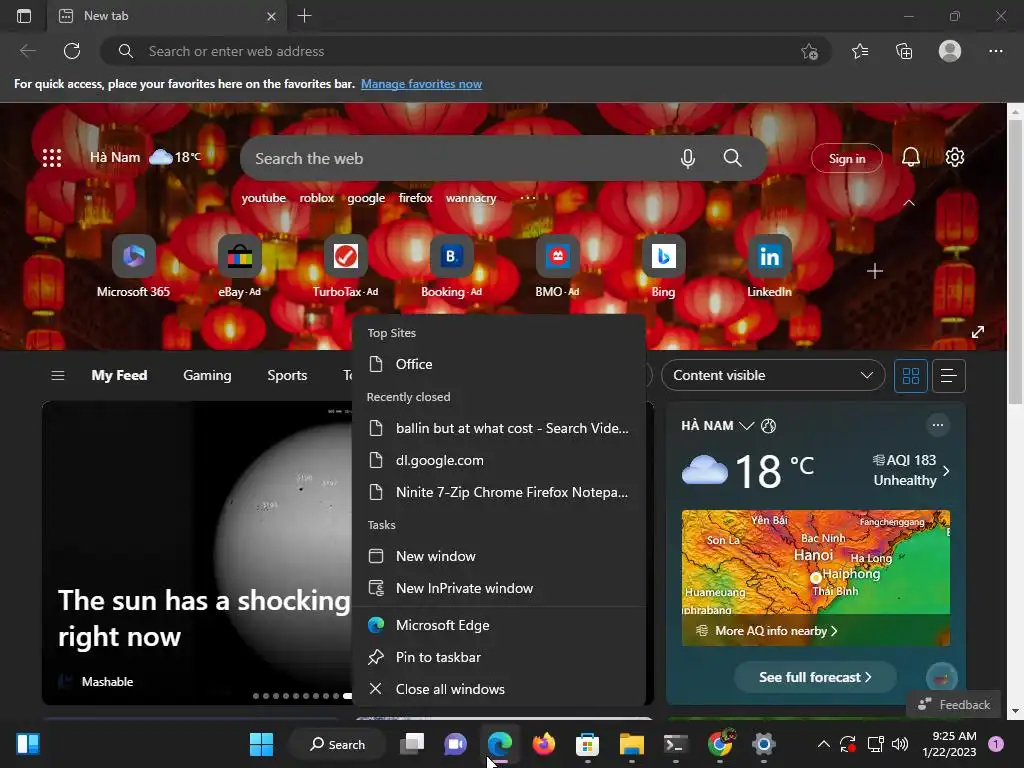Switch to Sports feed tab
The height and width of the screenshot is (768, 1024).
click(x=287, y=376)
